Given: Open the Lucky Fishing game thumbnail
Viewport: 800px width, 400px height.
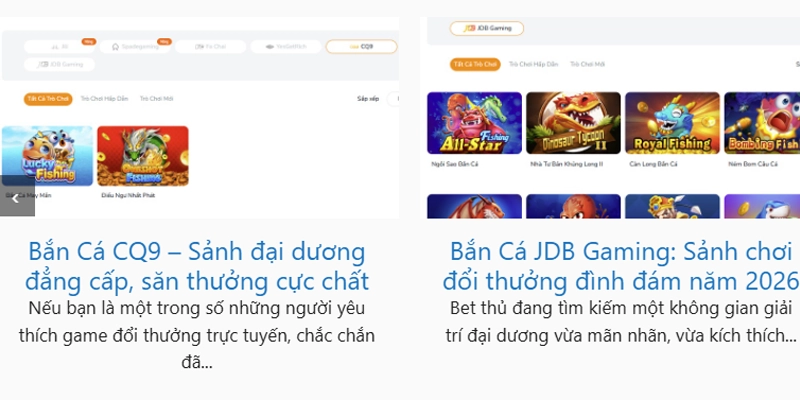Looking at the screenshot, I should tap(47, 156).
